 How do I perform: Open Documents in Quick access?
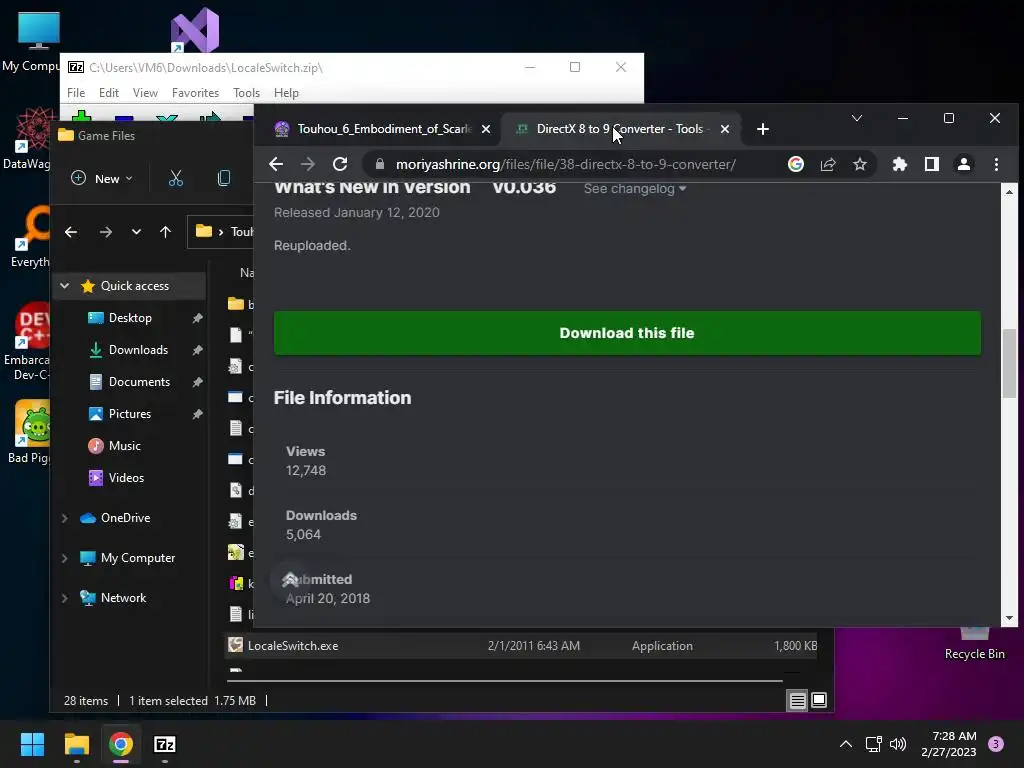pos(138,382)
